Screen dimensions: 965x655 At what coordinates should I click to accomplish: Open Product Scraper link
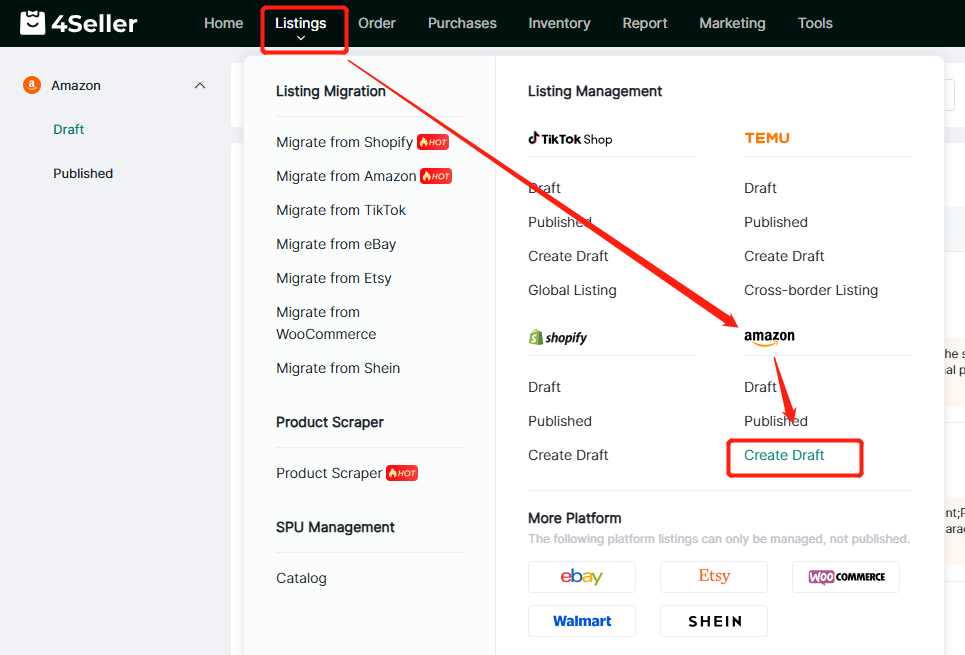[x=329, y=473]
